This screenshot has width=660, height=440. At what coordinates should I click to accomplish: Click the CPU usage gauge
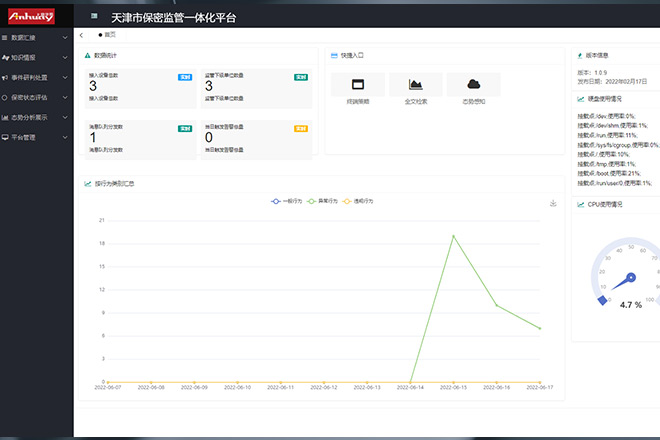pos(628,275)
